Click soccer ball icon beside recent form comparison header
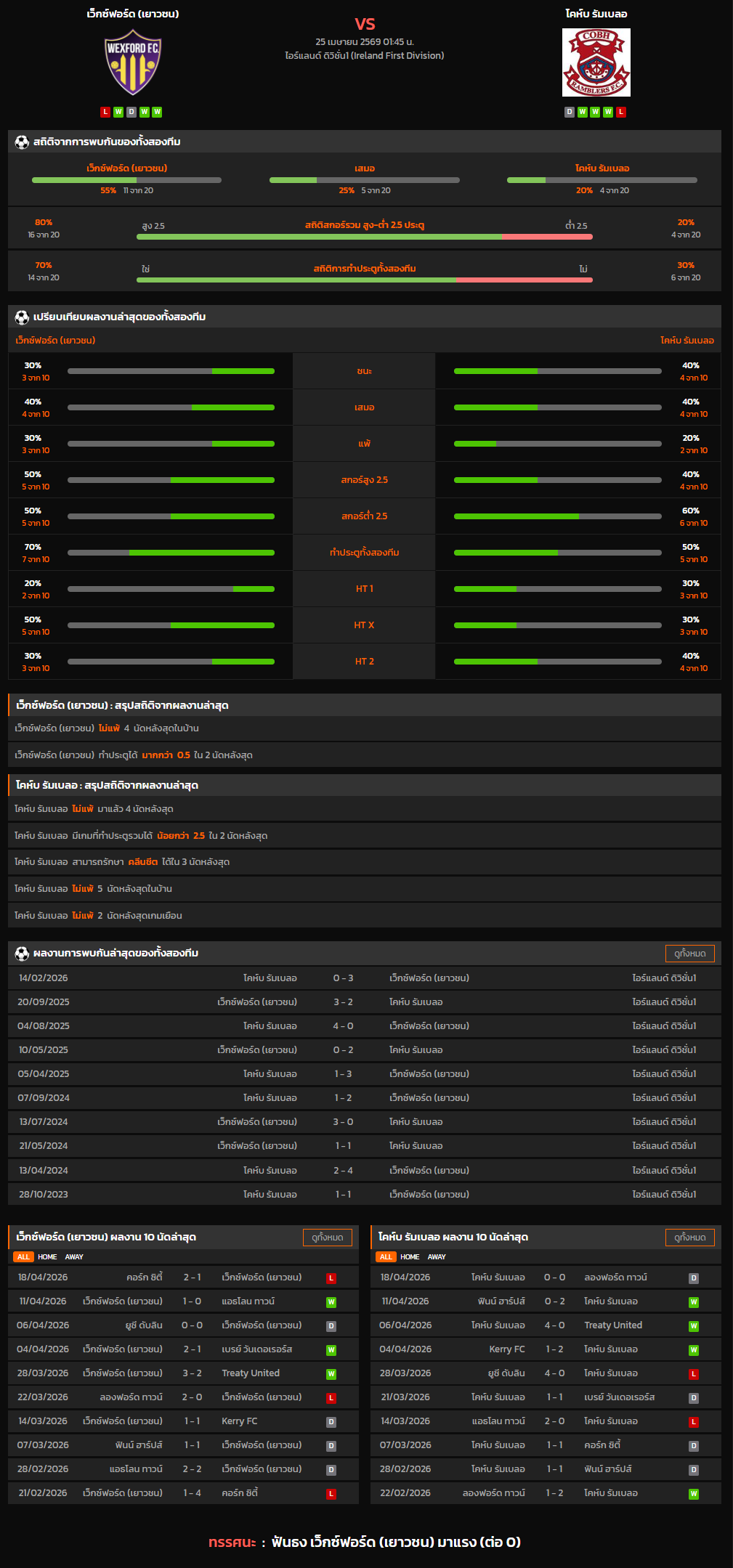 pos(22,317)
